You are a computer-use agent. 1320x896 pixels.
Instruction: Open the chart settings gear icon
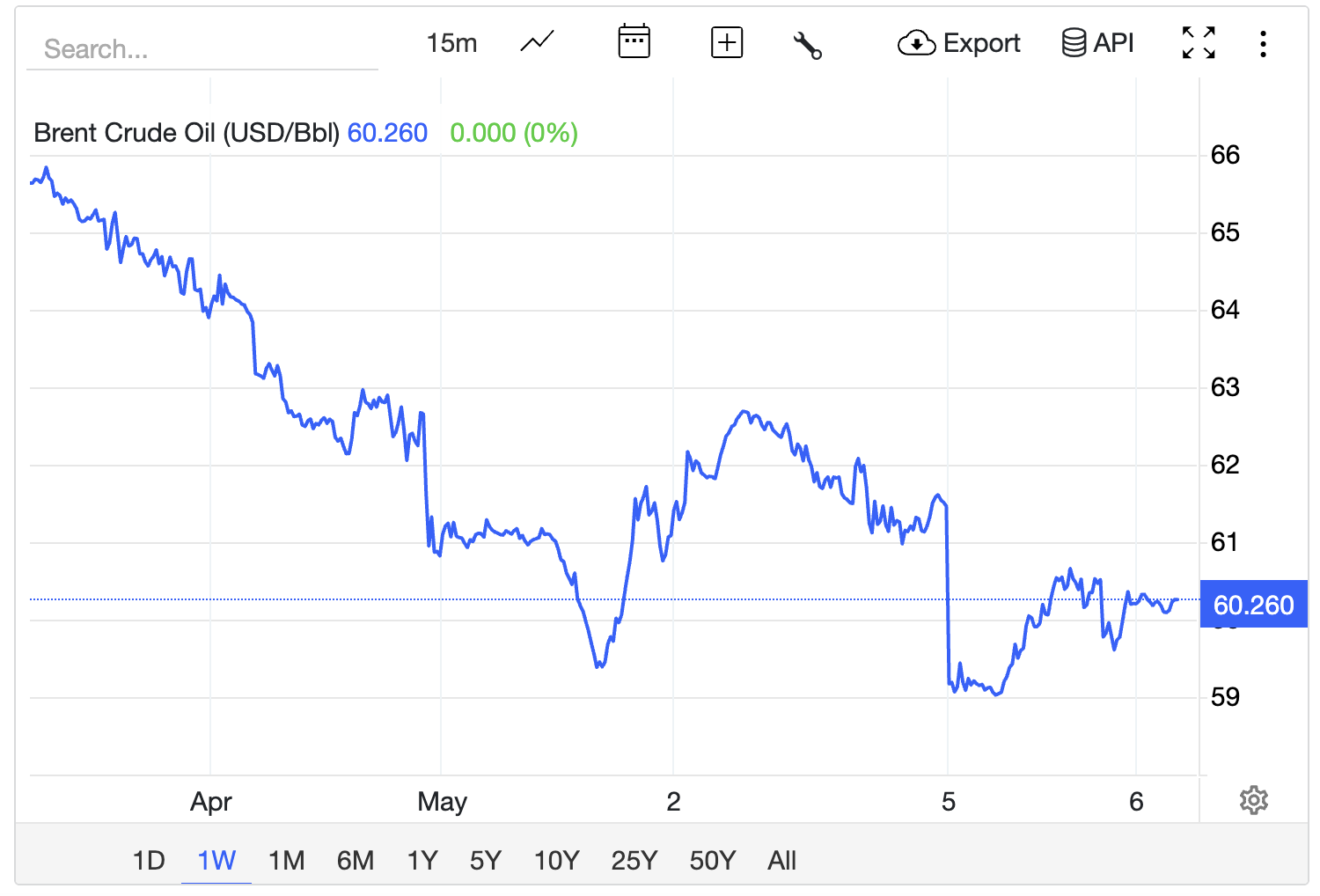tap(1253, 800)
